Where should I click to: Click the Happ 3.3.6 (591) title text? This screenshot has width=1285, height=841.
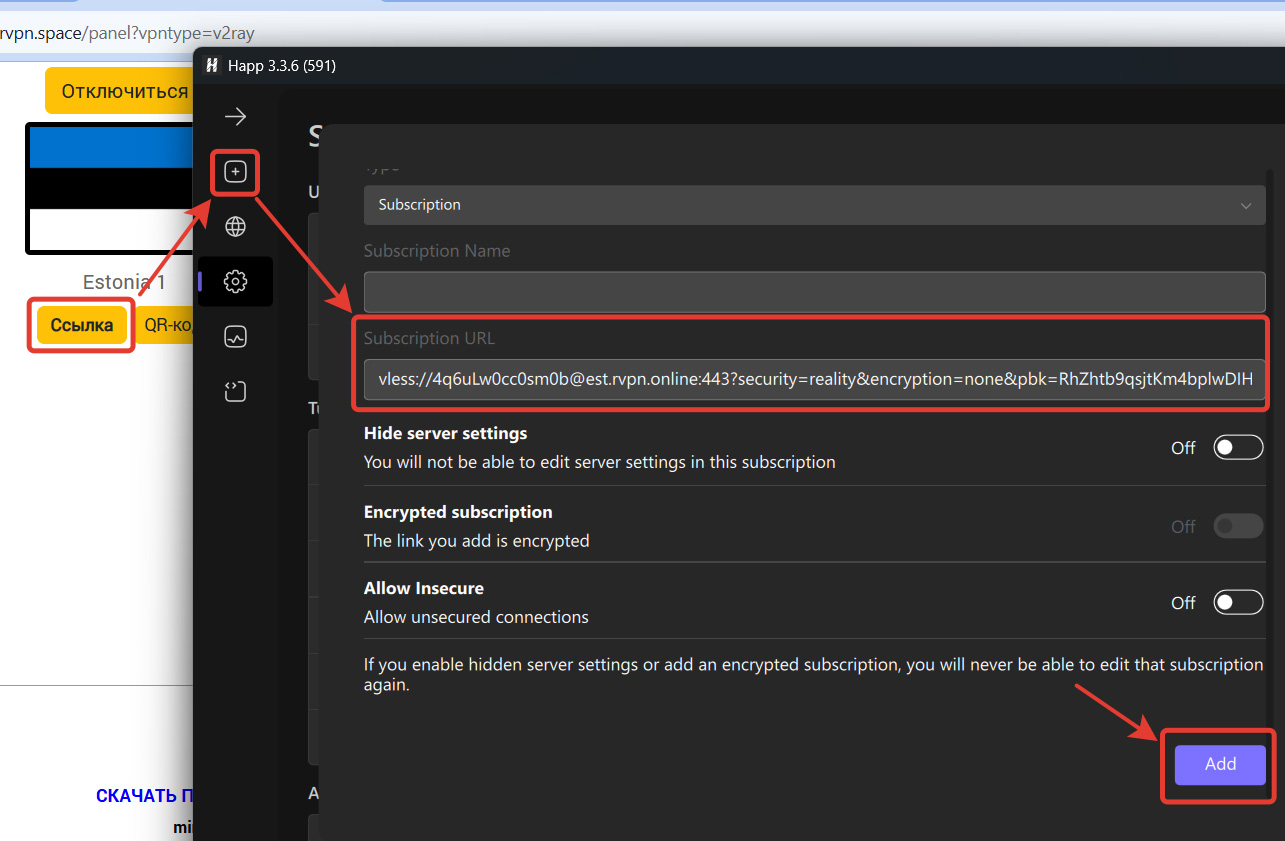283,66
